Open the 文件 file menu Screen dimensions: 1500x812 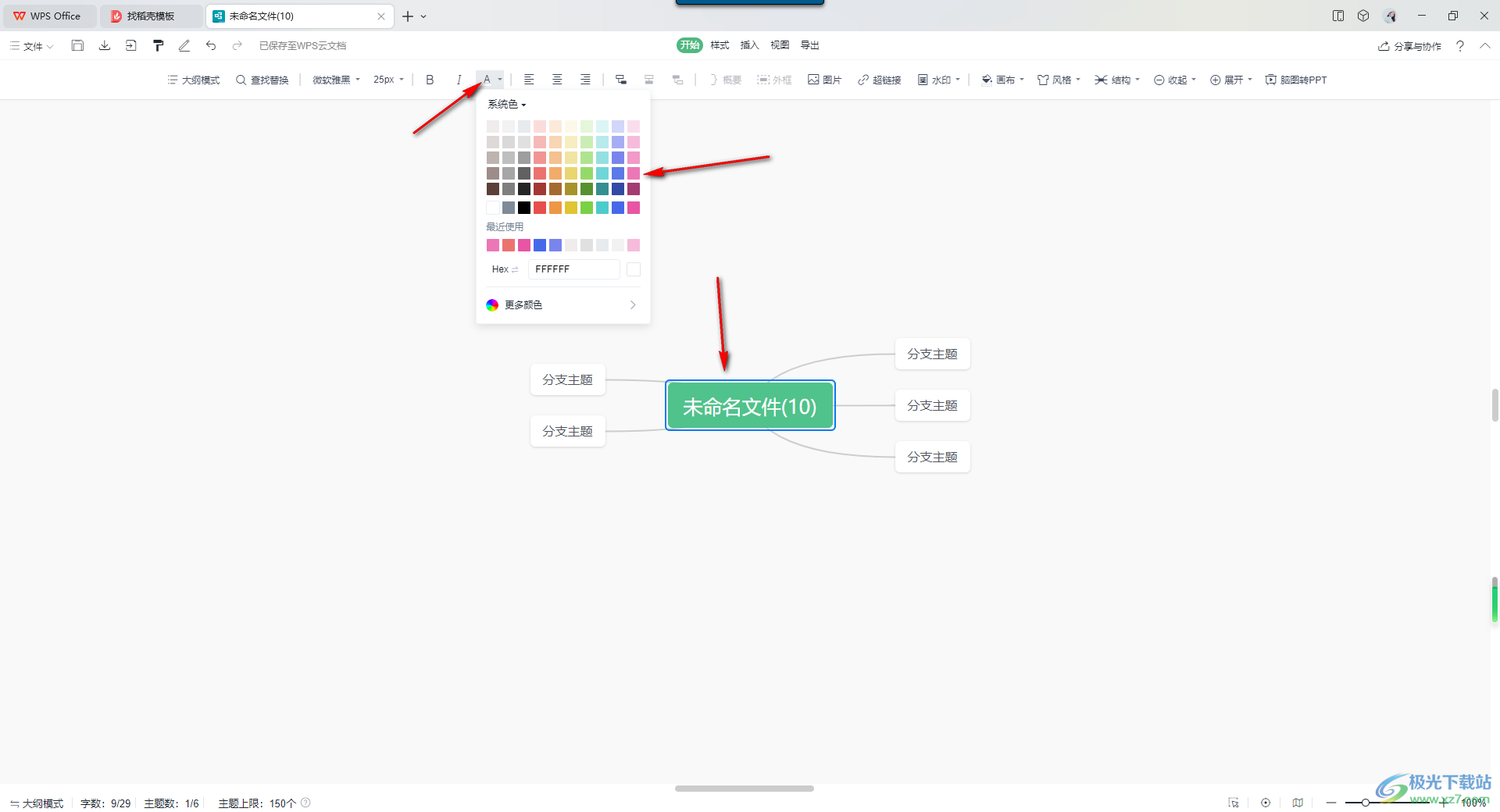click(x=32, y=46)
